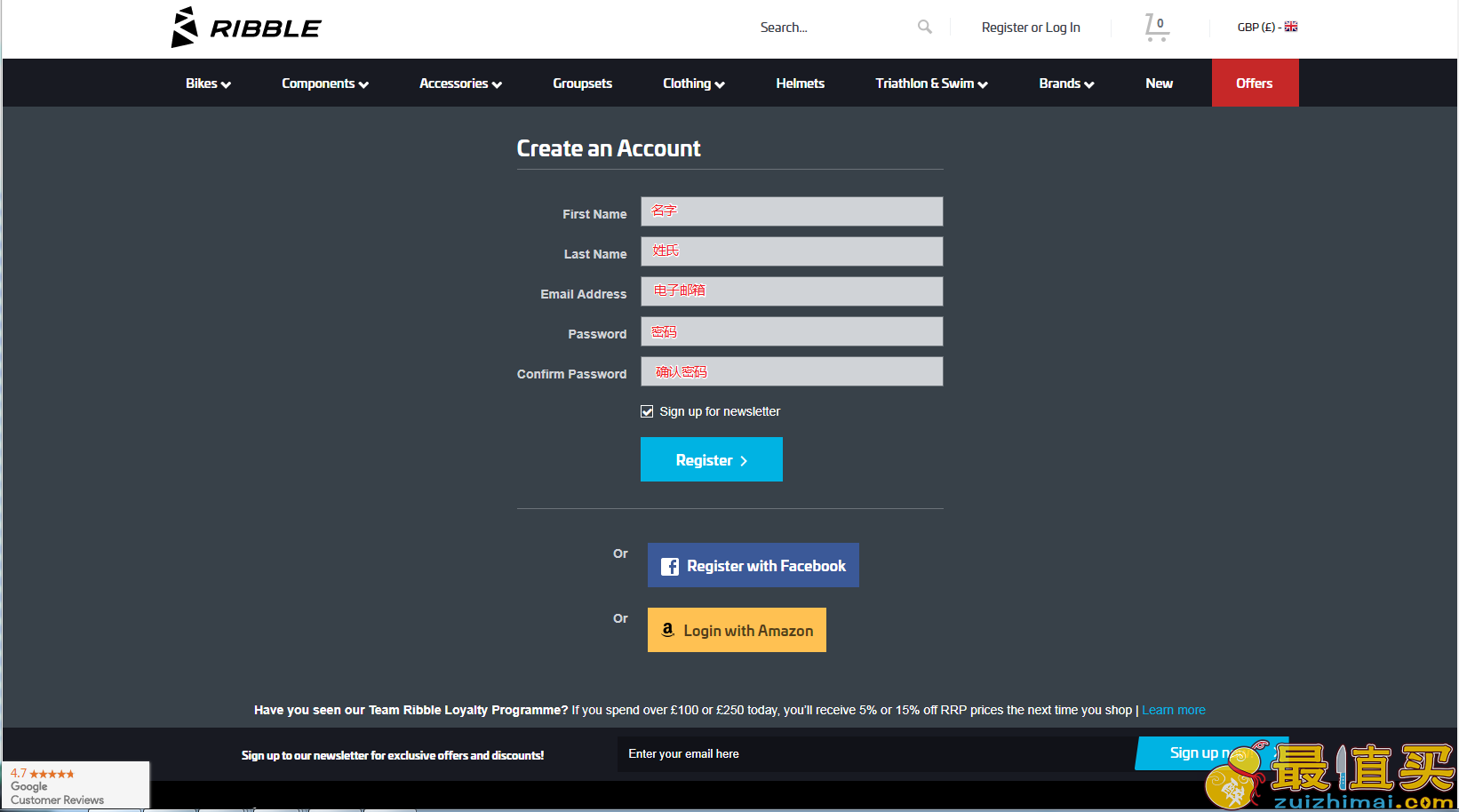This screenshot has width=1459, height=812.
Task: Click the Confirm Password field
Action: coord(792,371)
